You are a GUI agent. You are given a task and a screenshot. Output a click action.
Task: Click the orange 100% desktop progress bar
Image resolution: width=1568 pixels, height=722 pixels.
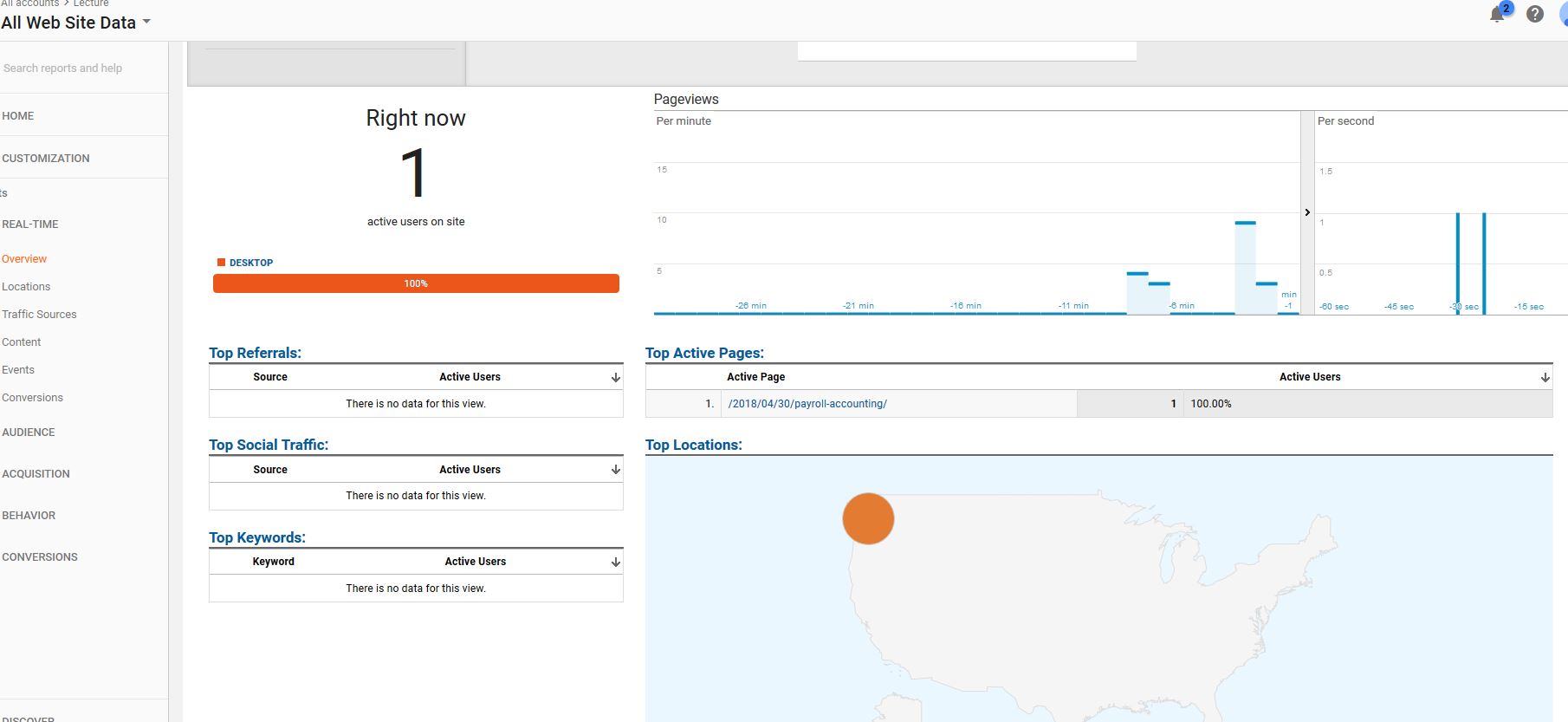[x=416, y=283]
